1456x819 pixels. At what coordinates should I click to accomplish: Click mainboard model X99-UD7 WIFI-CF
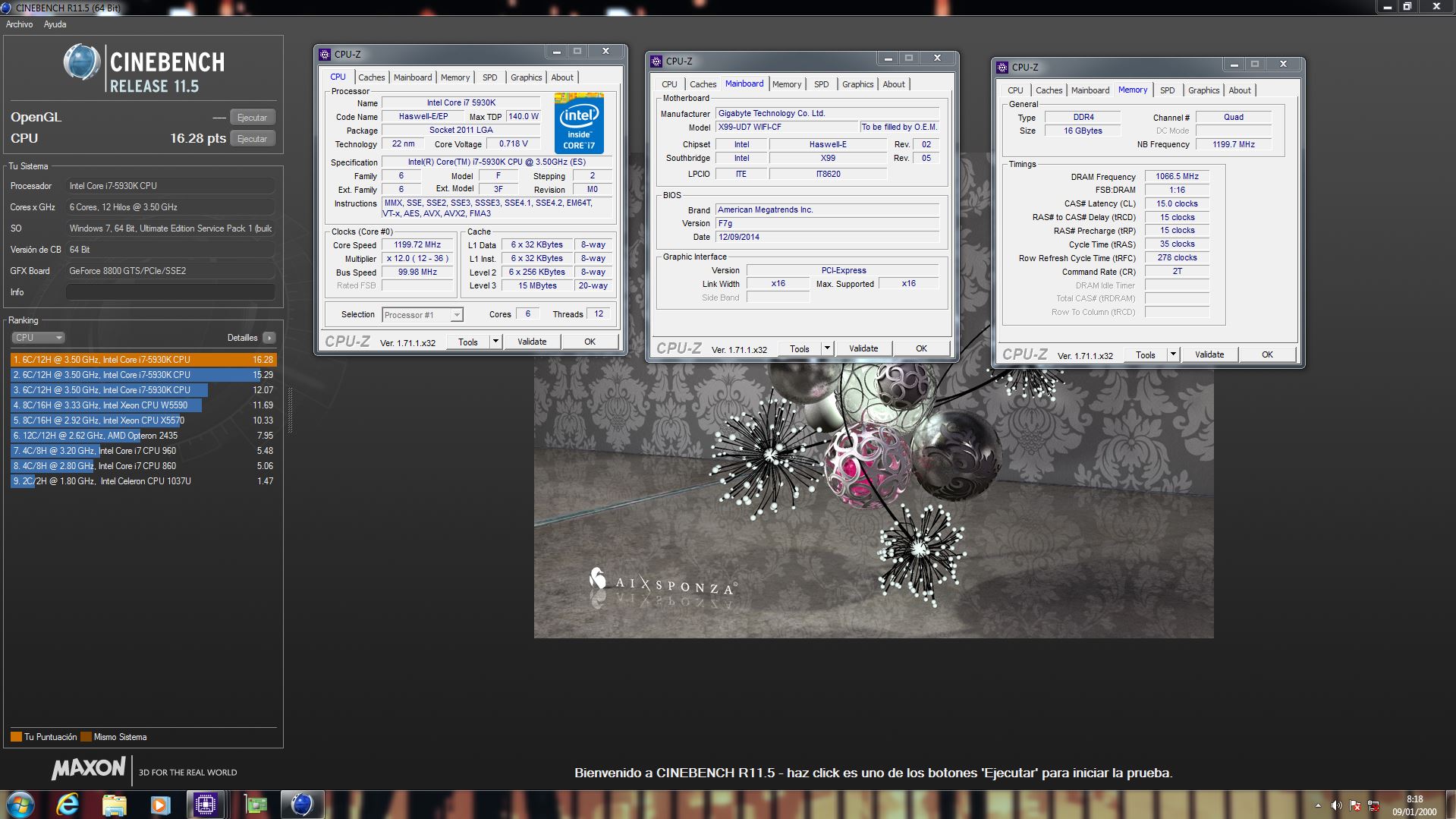[x=787, y=127]
